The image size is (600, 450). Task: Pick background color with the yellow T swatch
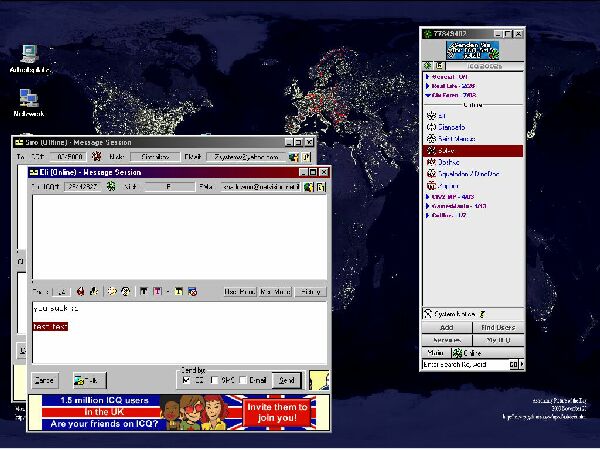pyautogui.click(x=179, y=292)
